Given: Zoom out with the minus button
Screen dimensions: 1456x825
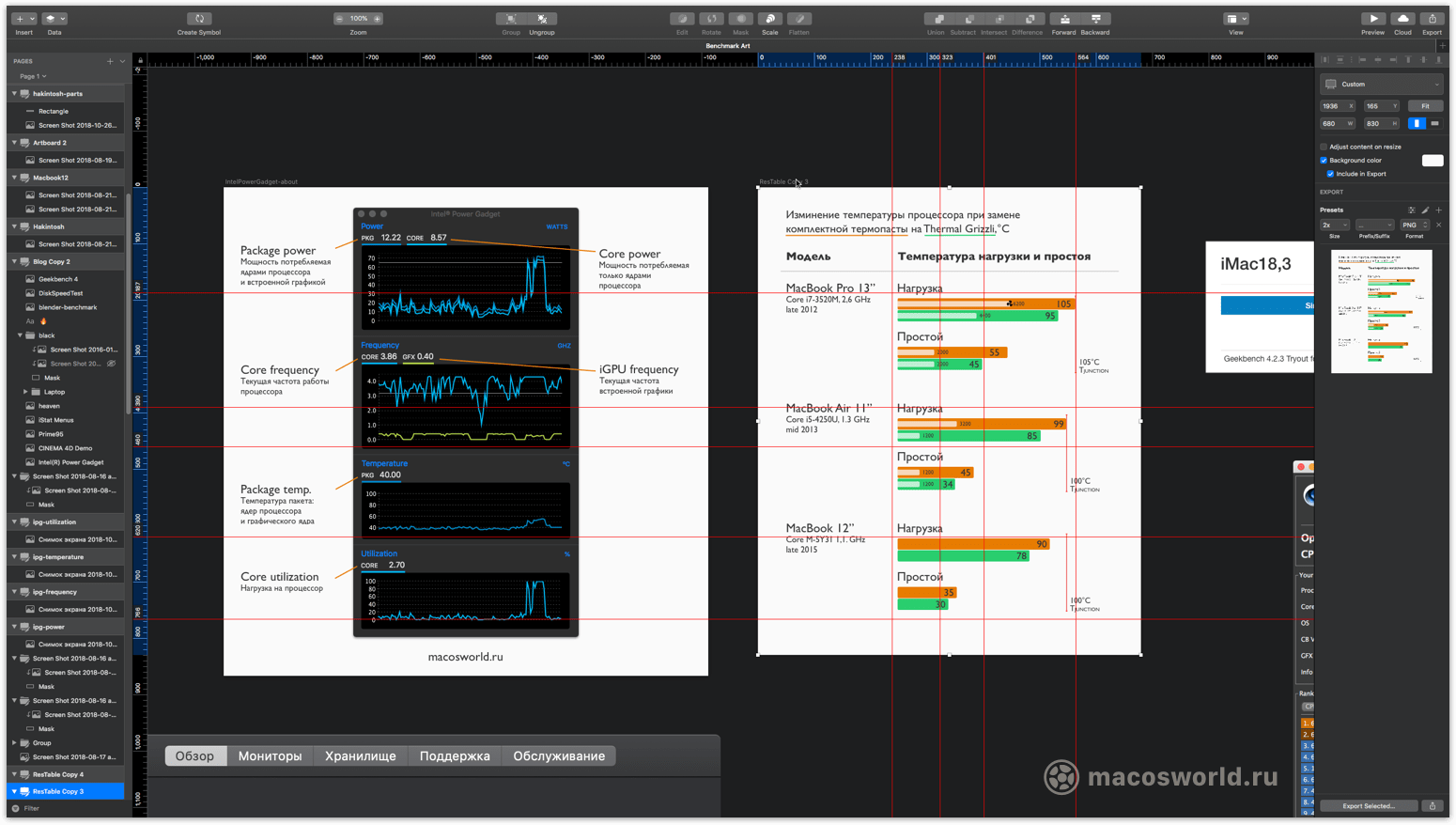Looking at the screenshot, I should point(339,19).
